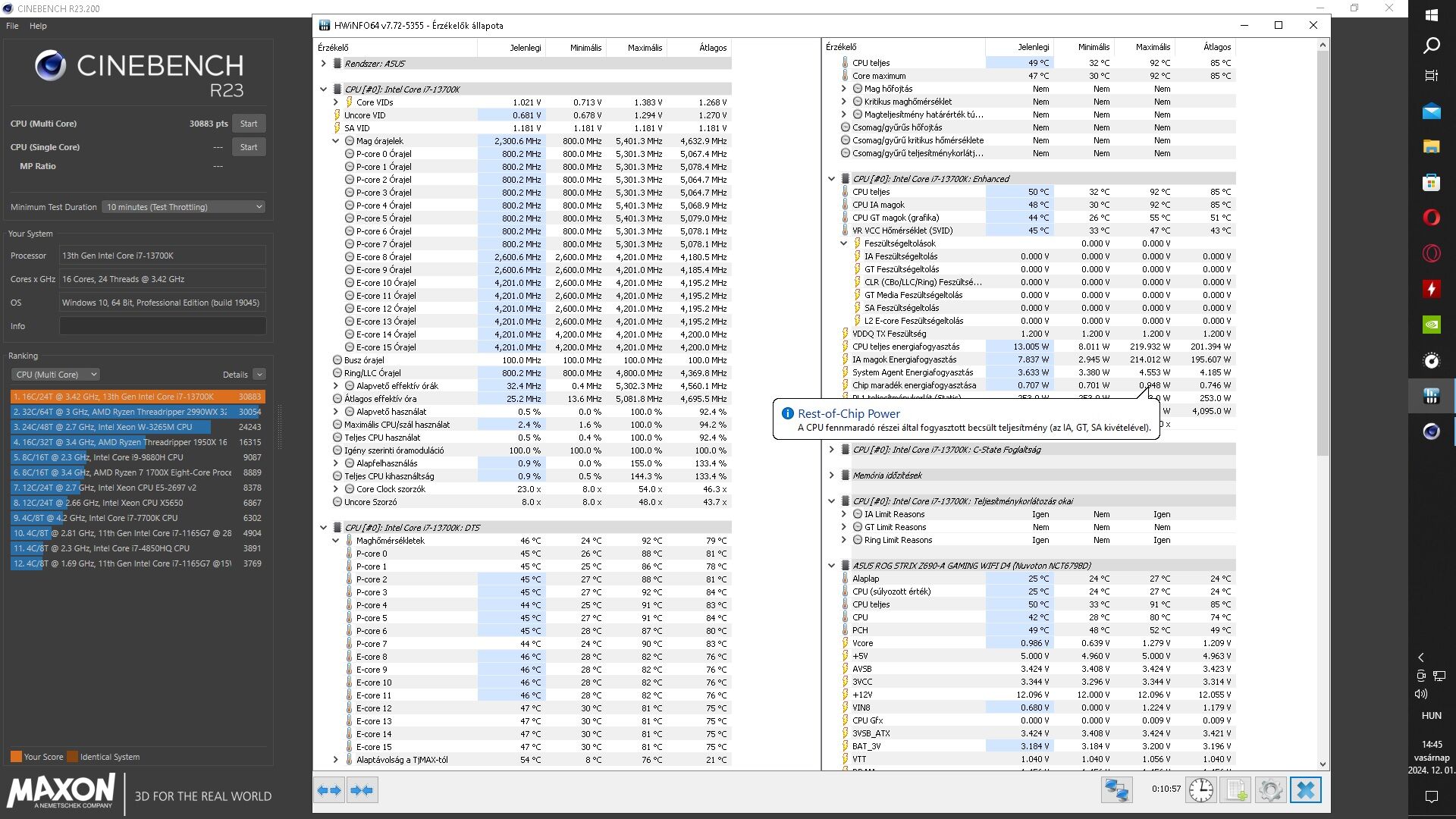Image resolution: width=1456 pixels, height=819 pixels.
Task: Launch the red Opera browser taskbar icon
Action: (x=1432, y=218)
